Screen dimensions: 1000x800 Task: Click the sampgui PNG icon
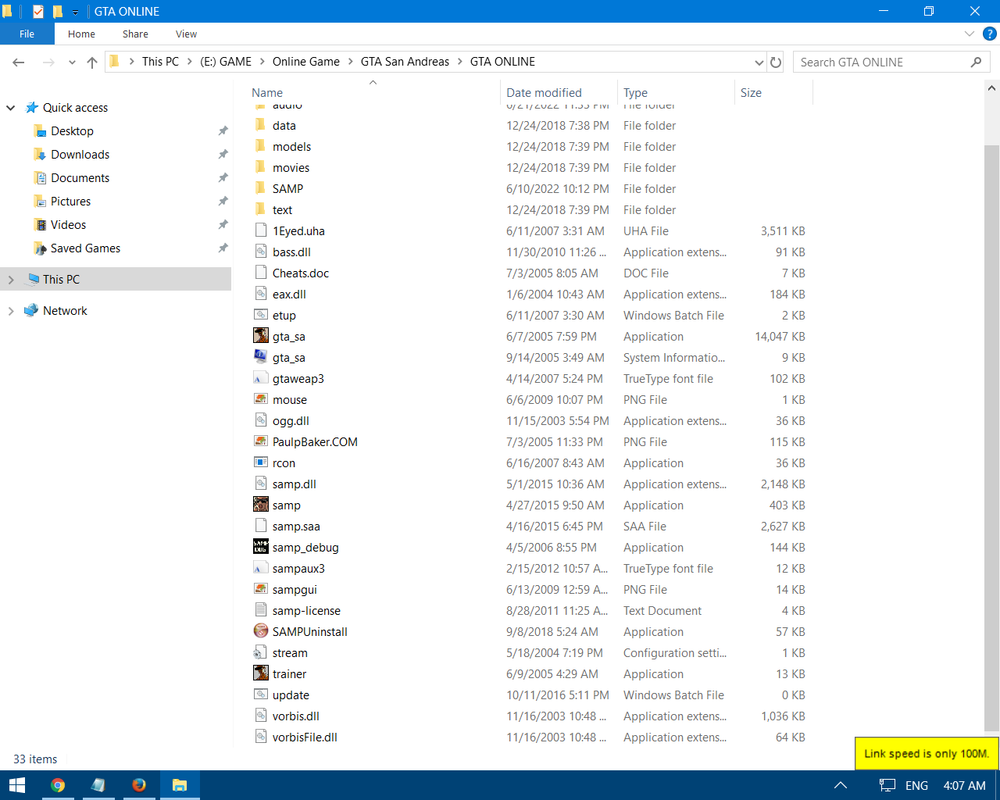(260, 589)
